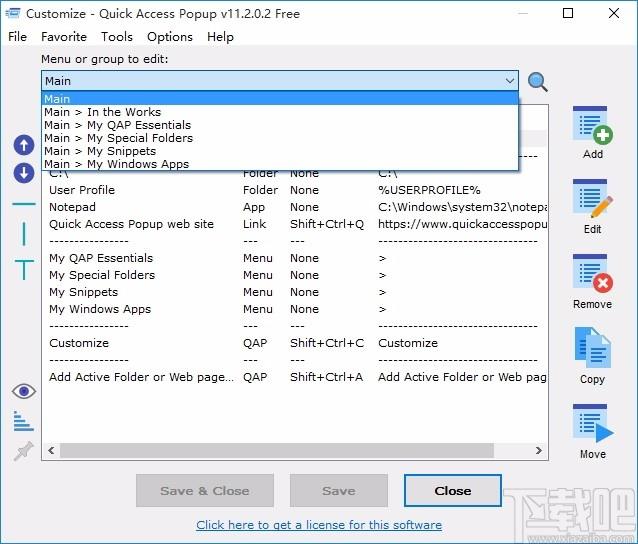The image size is (638, 544).
Task: Click the horizontal scrollbar thumb
Action: point(277,450)
